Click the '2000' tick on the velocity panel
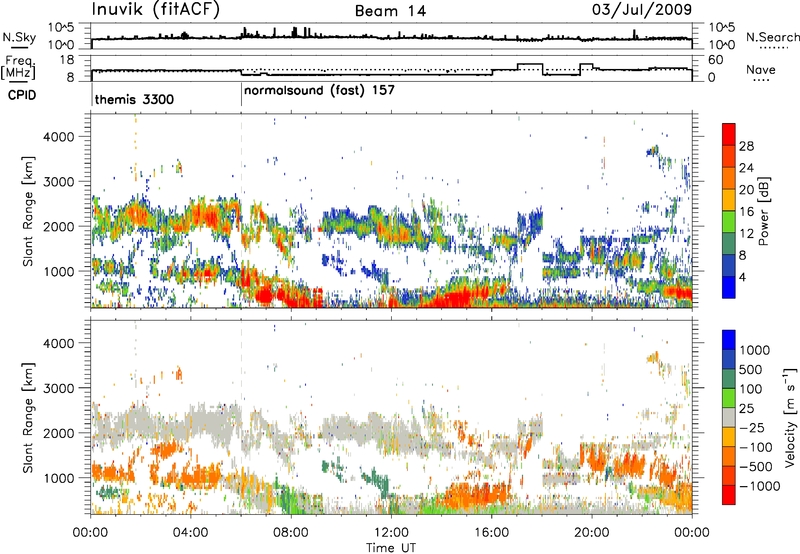 58,433
